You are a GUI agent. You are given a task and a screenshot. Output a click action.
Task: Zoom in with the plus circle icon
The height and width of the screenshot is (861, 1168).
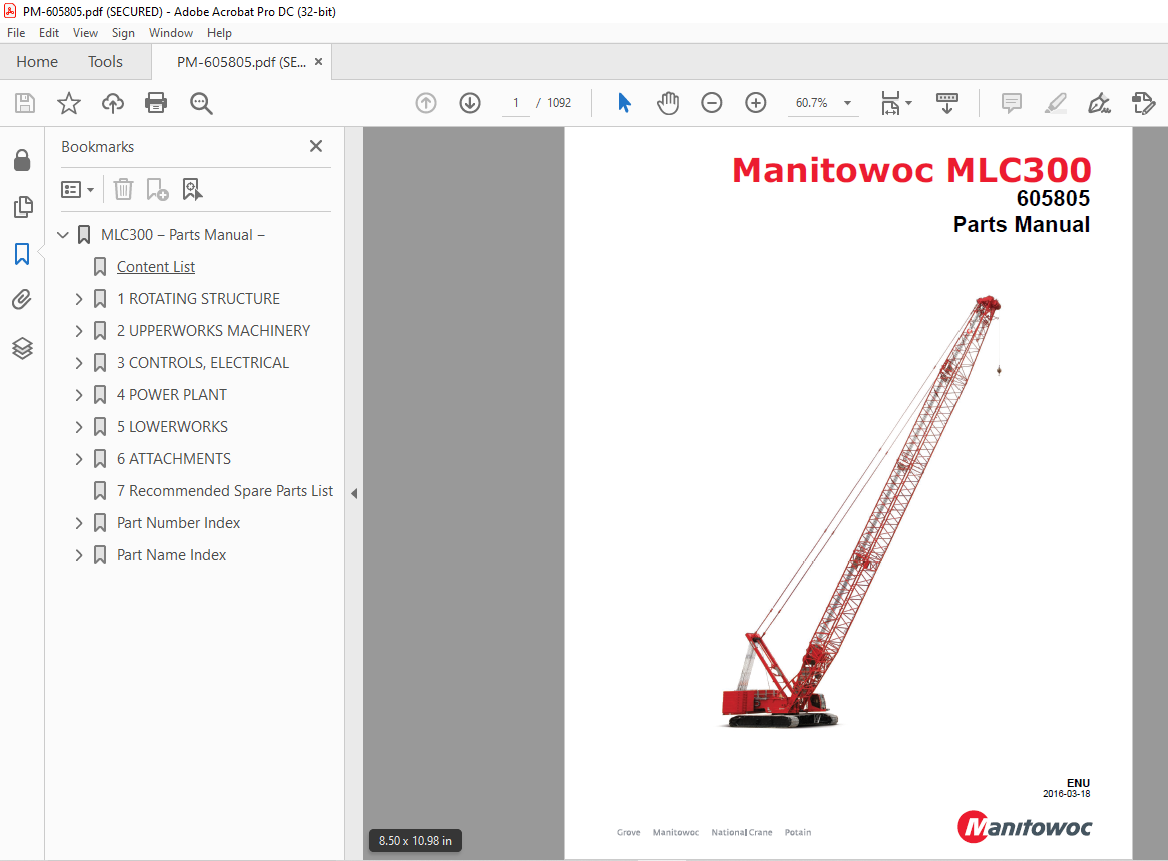tap(756, 103)
